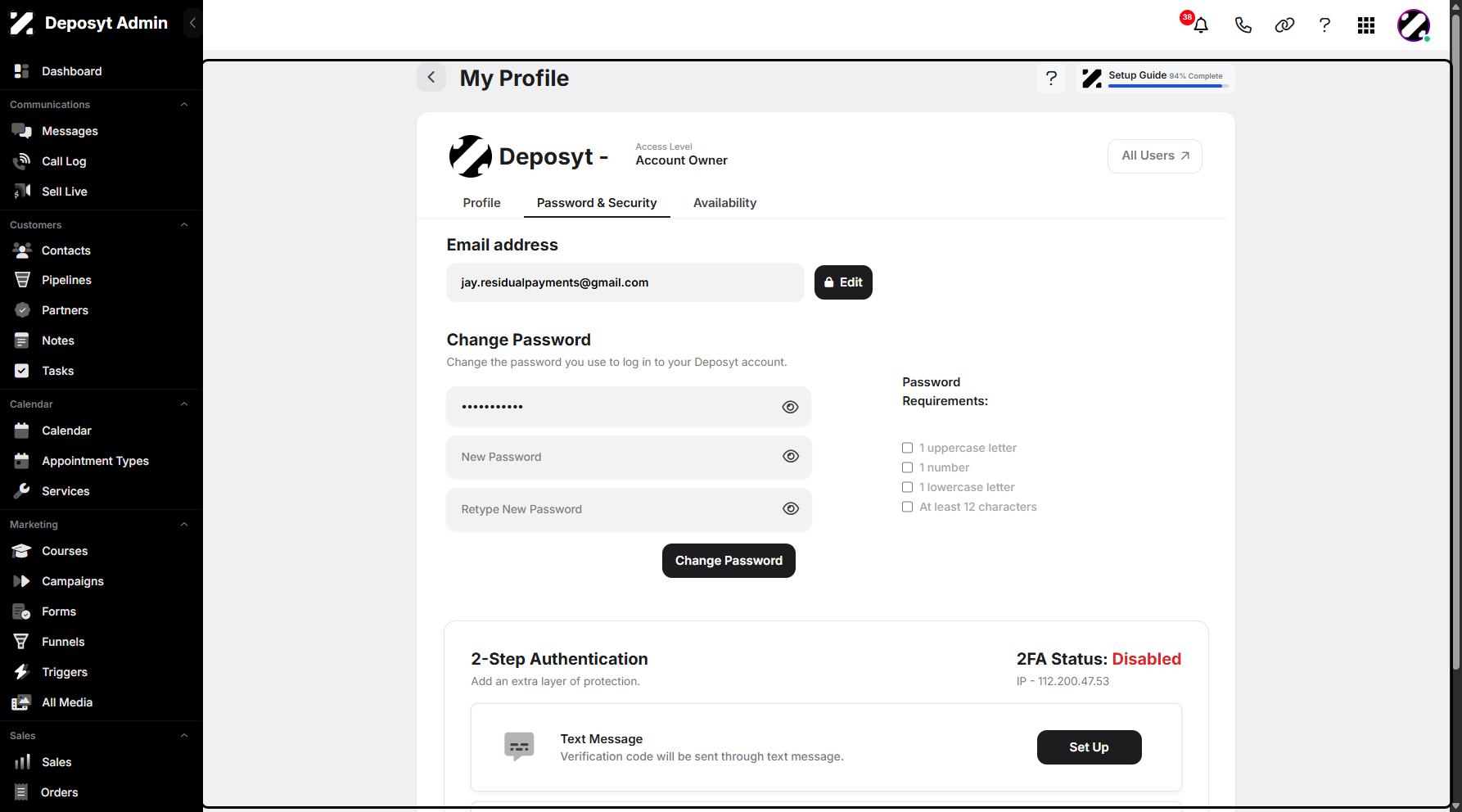Check the 1 uppercase letter box

907,448
